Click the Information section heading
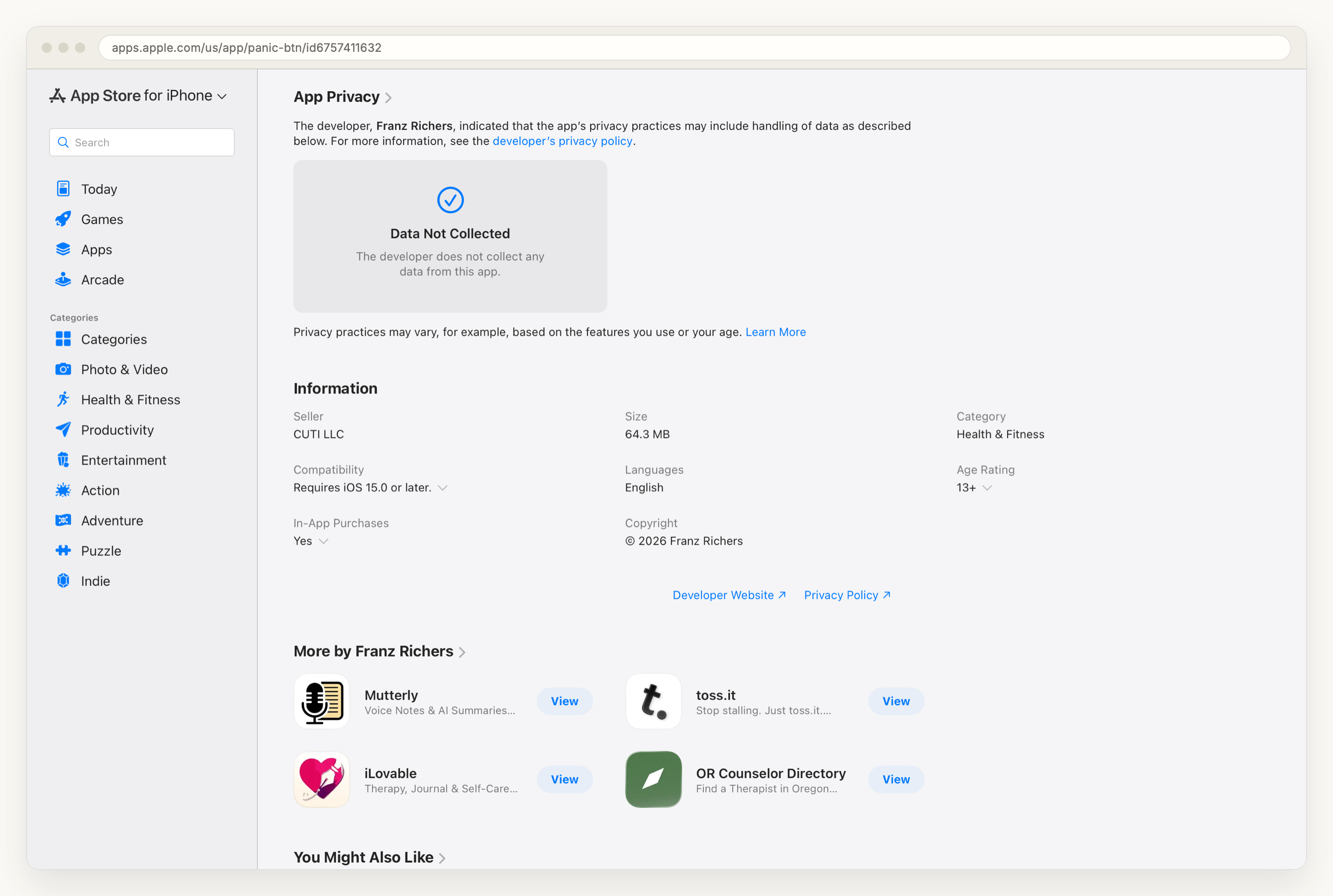The height and width of the screenshot is (896, 1333). 336,389
